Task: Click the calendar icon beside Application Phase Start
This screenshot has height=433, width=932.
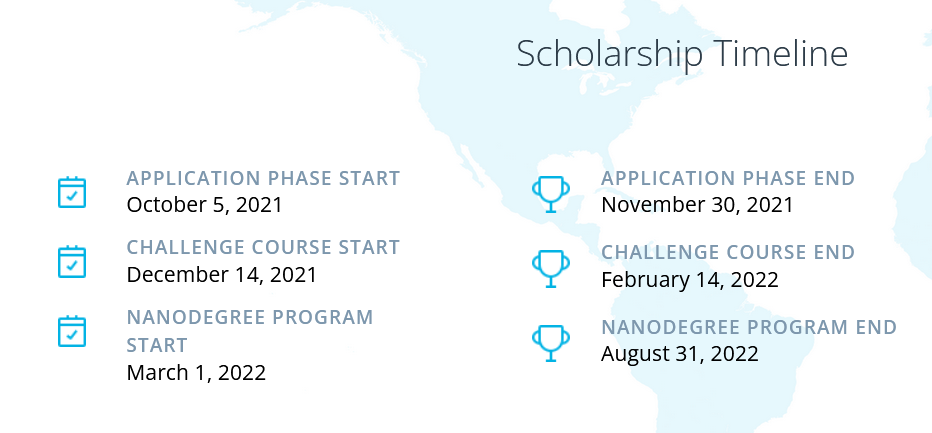Action: pyautogui.click(x=72, y=192)
